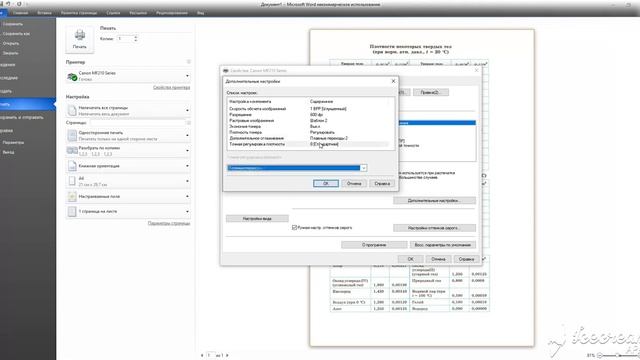Click the Страницы range input field
This screenshot has width=640, height=360.
coord(137,122)
